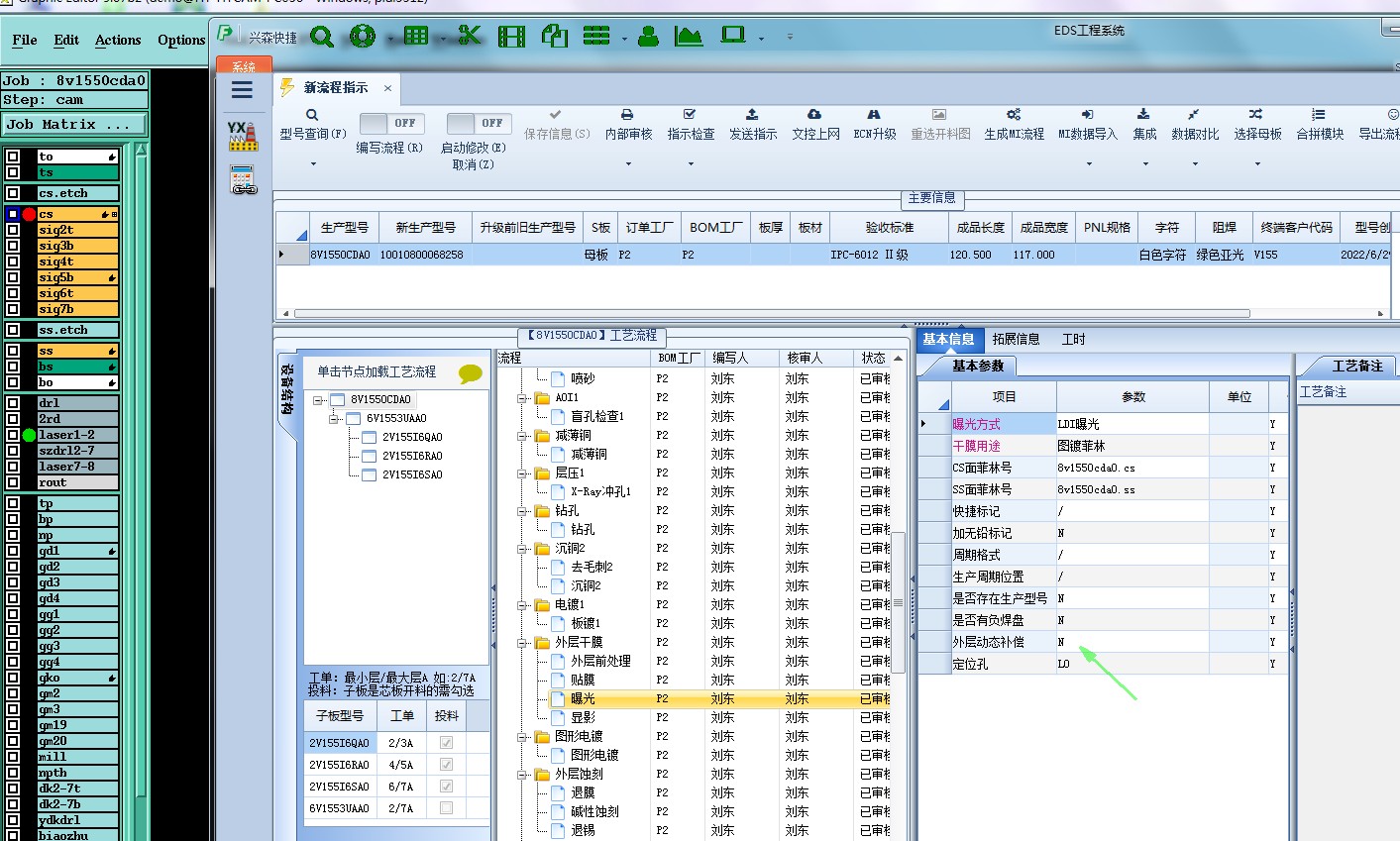This screenshot has height=841, width=1400.
Task: Click 型号查询(F) search tool
Action: coord(313,125)
